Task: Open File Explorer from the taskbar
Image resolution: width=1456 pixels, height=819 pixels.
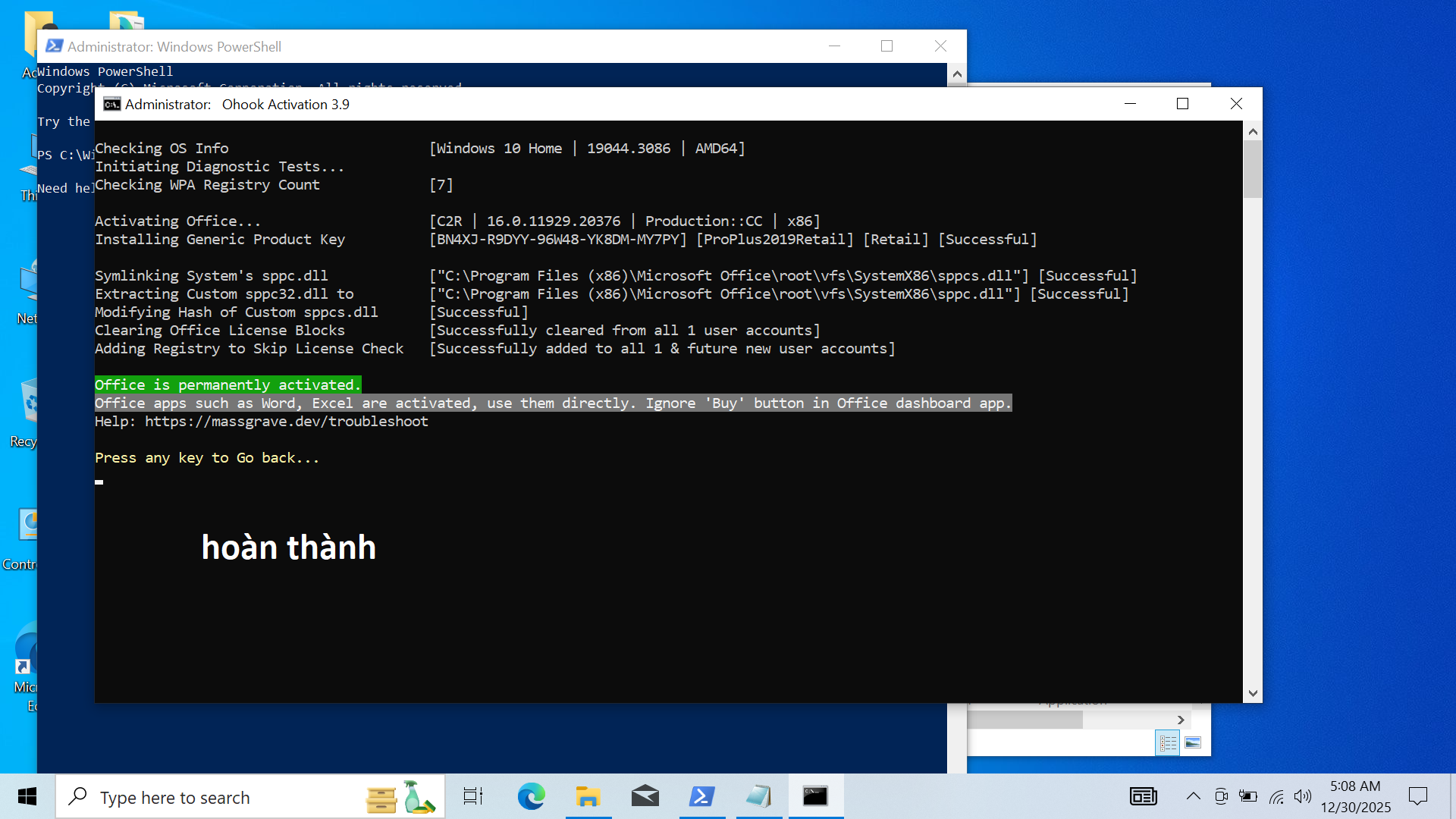Action: coord(588,796)
